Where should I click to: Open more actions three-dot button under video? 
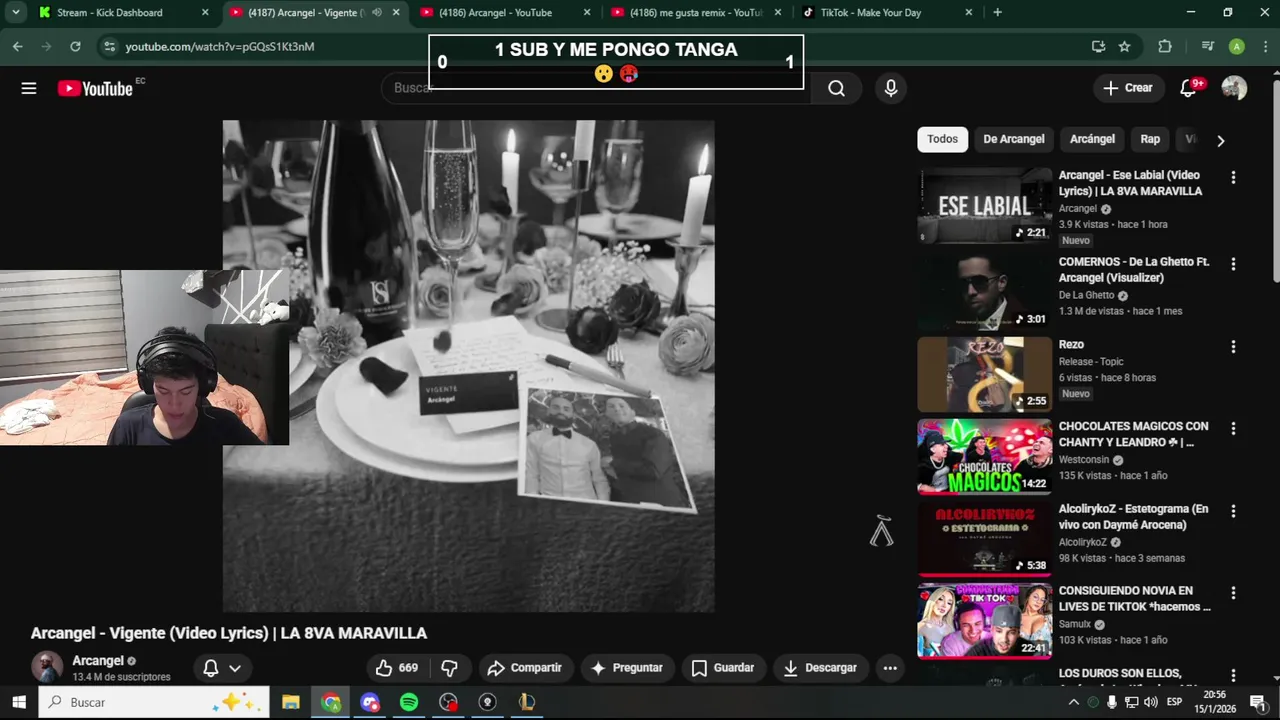click(x=890, y=668)
